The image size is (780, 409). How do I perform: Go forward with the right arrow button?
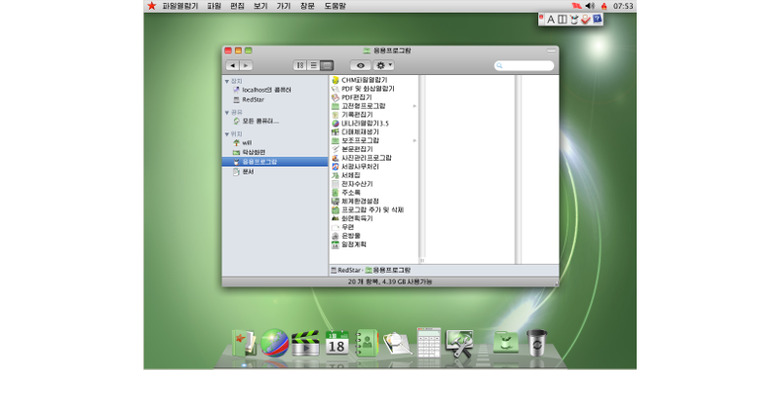click(246, 65)
